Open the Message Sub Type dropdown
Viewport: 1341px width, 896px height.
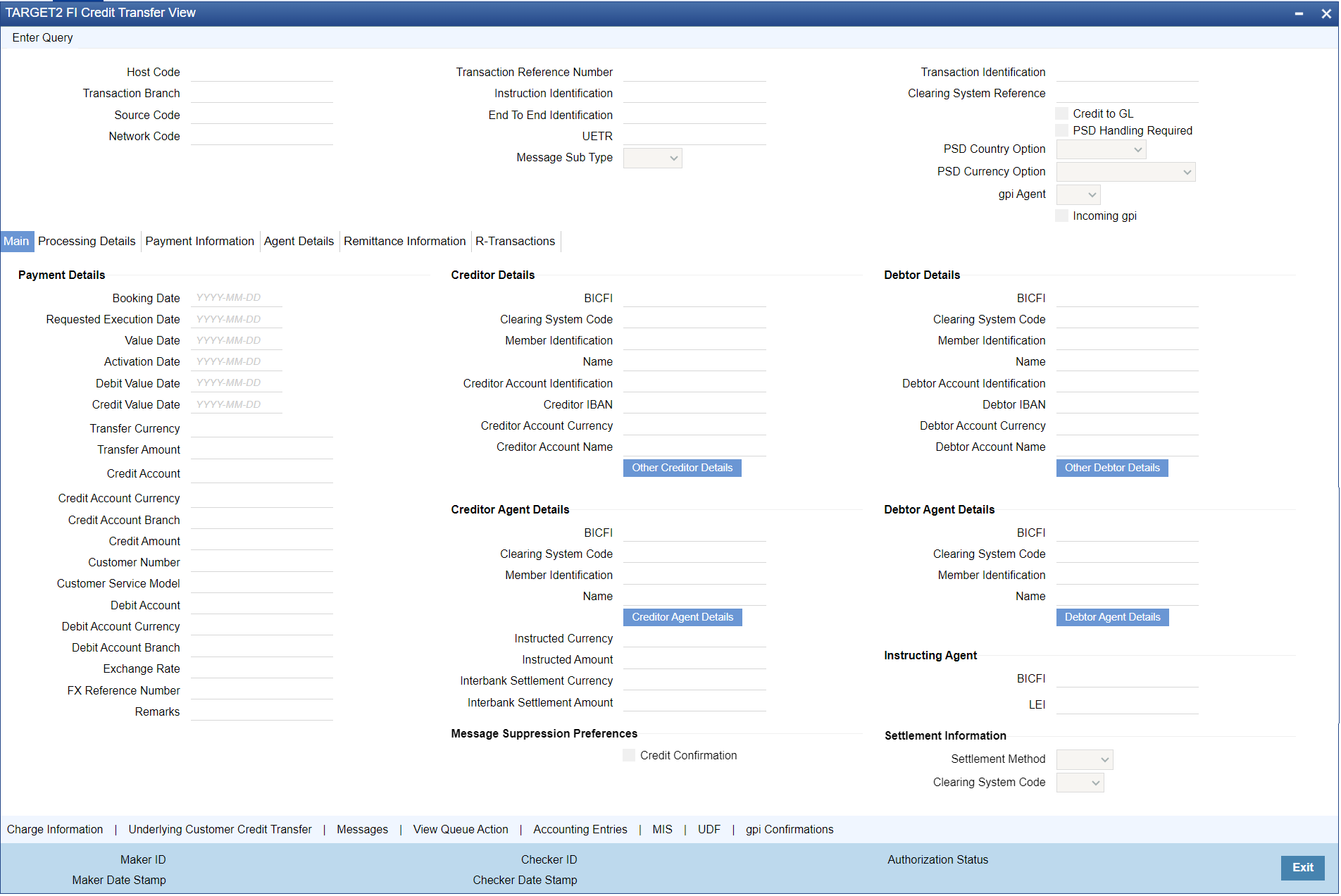tap(653, 158)
